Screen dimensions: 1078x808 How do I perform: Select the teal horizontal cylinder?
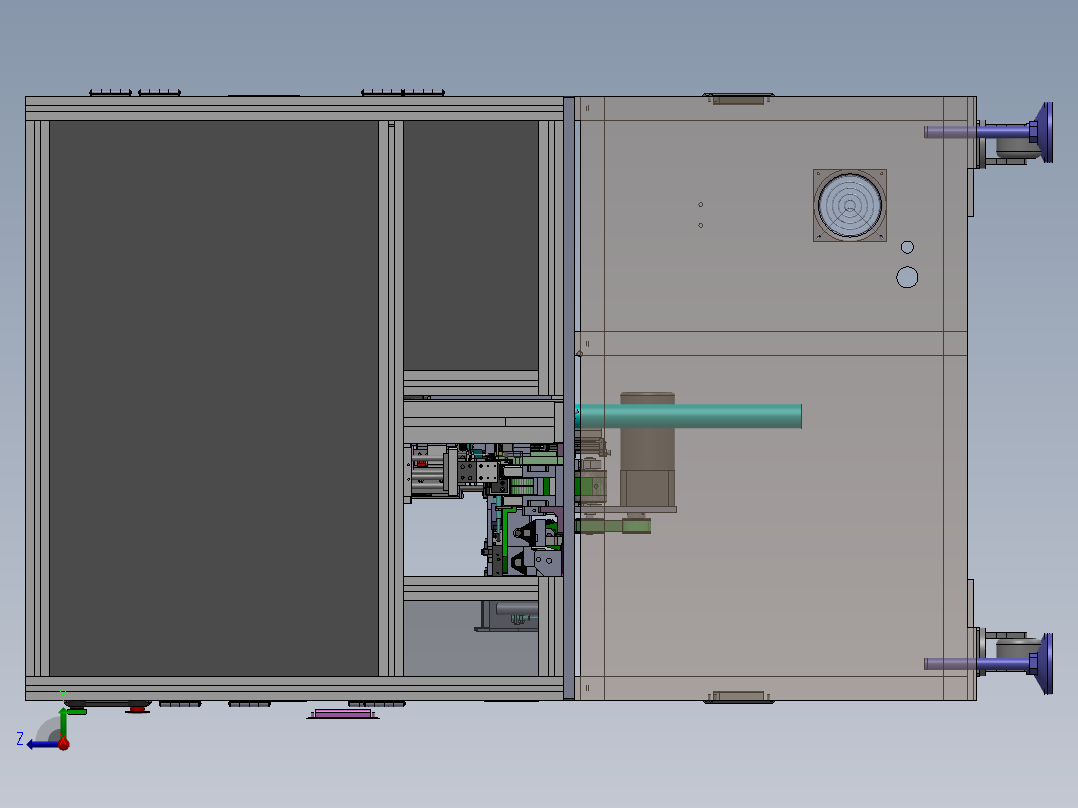pos(688,417)
